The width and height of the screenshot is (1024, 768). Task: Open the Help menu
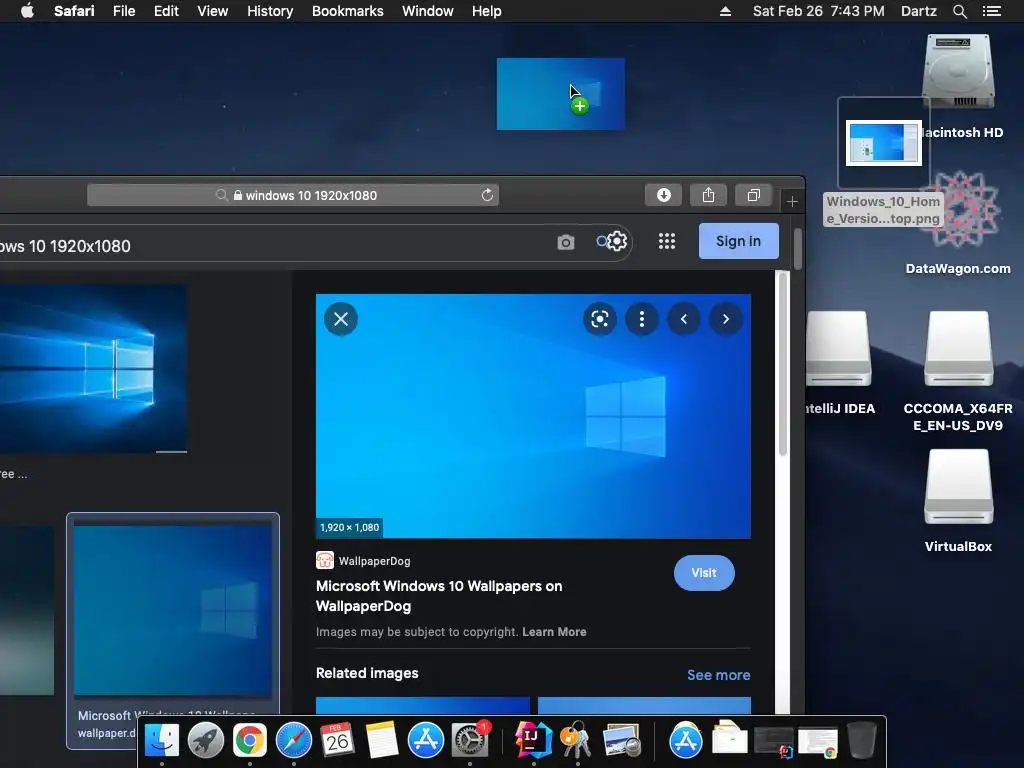click(487, 11)
